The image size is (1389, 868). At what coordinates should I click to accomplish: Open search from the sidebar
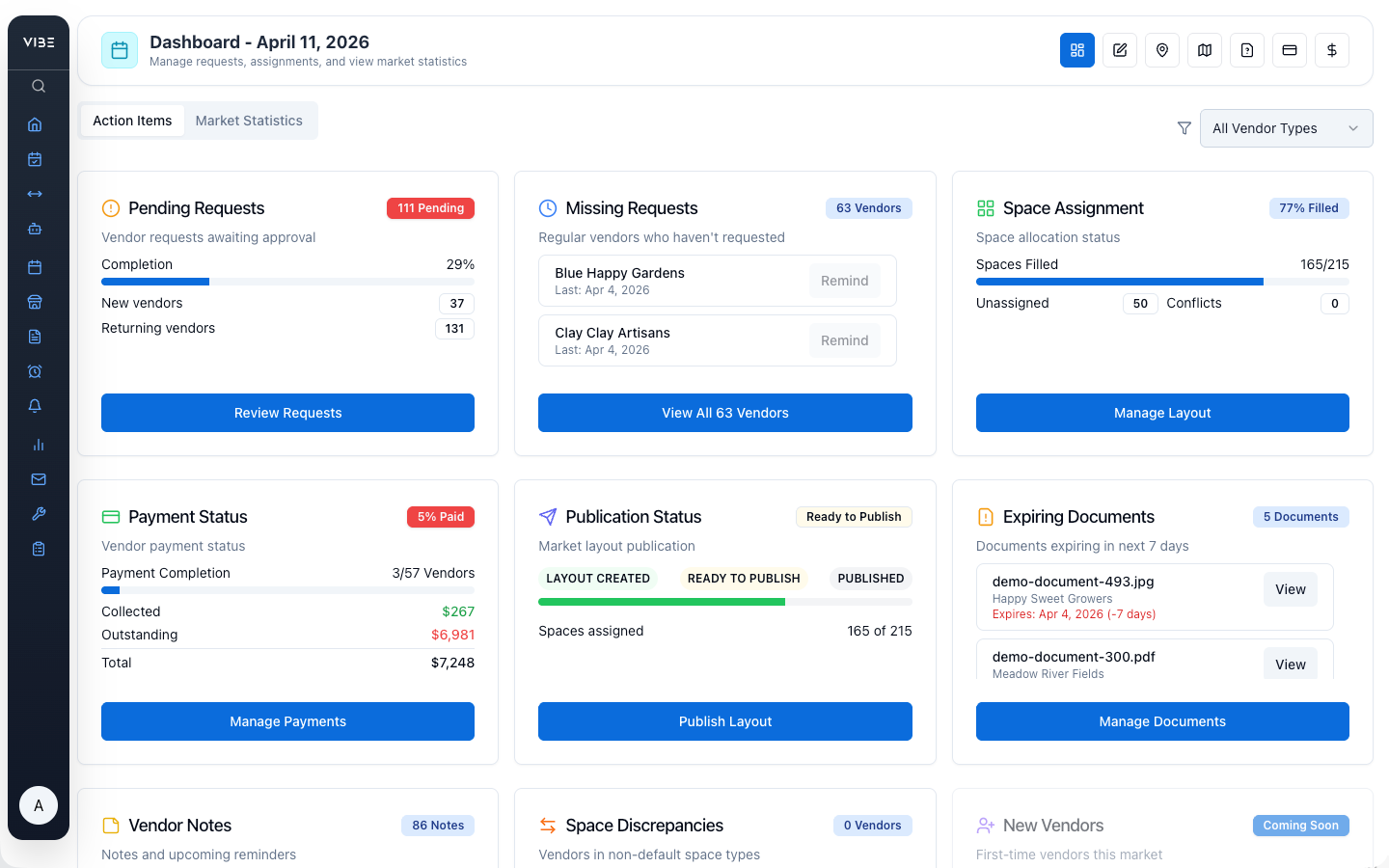pyautogui.click(x=38, y=85)
